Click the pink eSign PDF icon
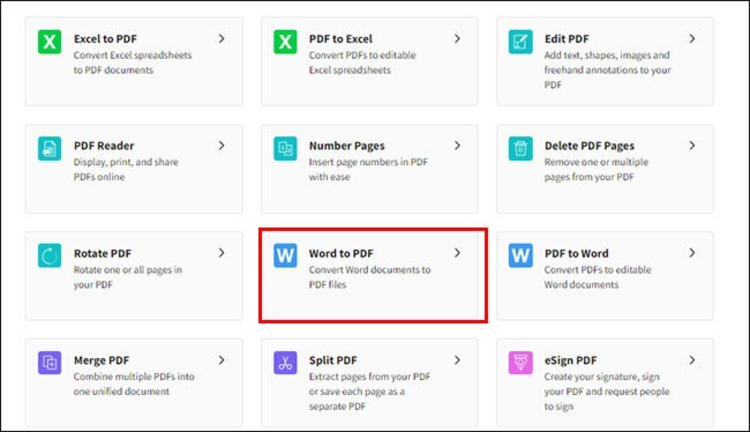Screen dimensions: 750x432 (x=520, y=363)
